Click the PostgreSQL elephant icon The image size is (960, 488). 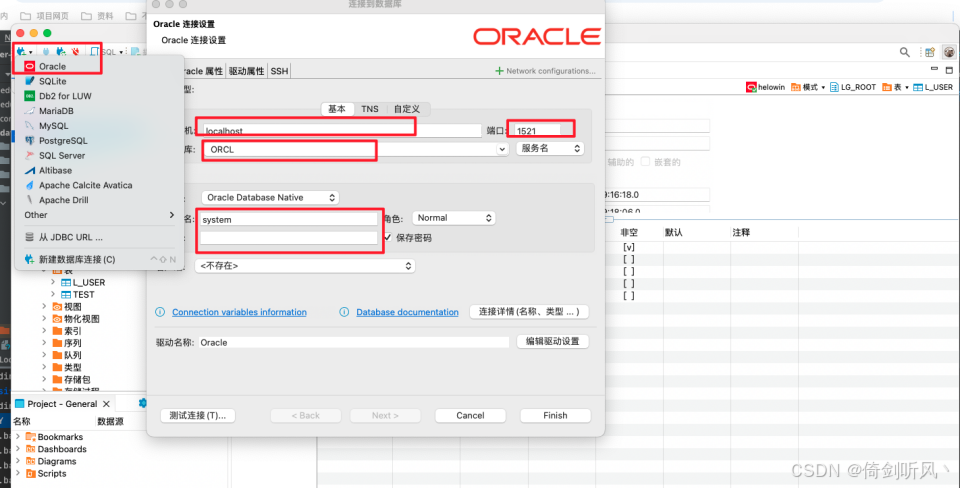pyautogui.click(x=29, y=140)
